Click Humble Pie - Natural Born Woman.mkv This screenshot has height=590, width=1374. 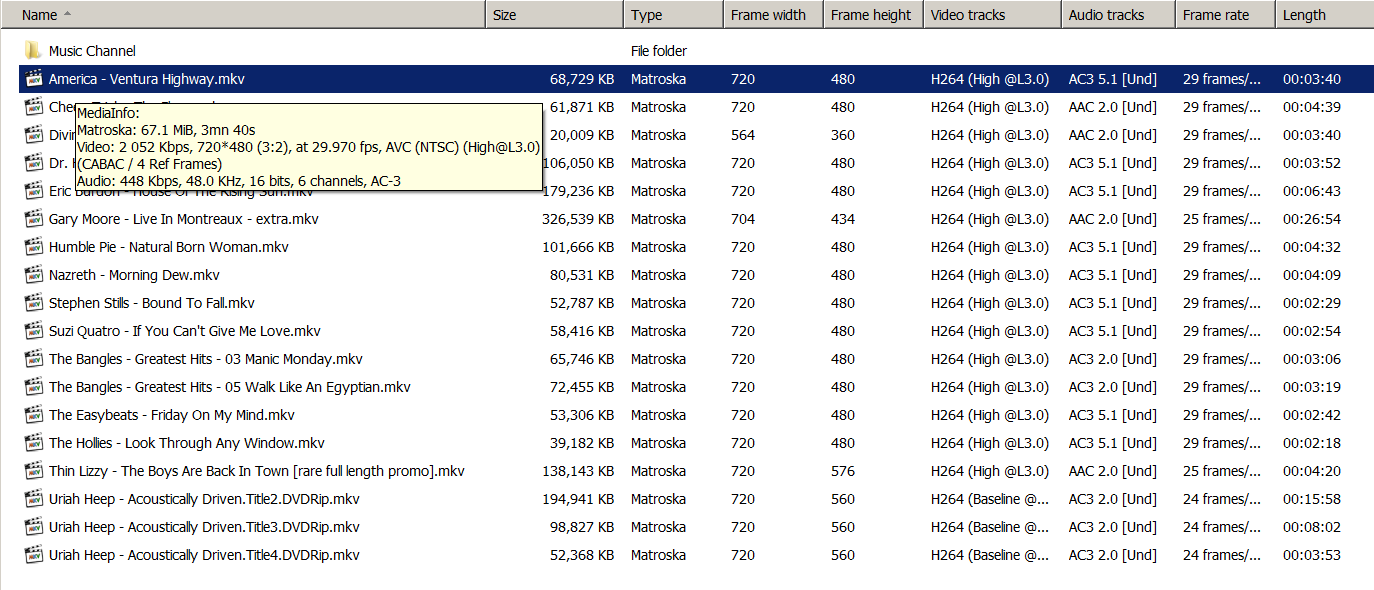coord(169,247)
